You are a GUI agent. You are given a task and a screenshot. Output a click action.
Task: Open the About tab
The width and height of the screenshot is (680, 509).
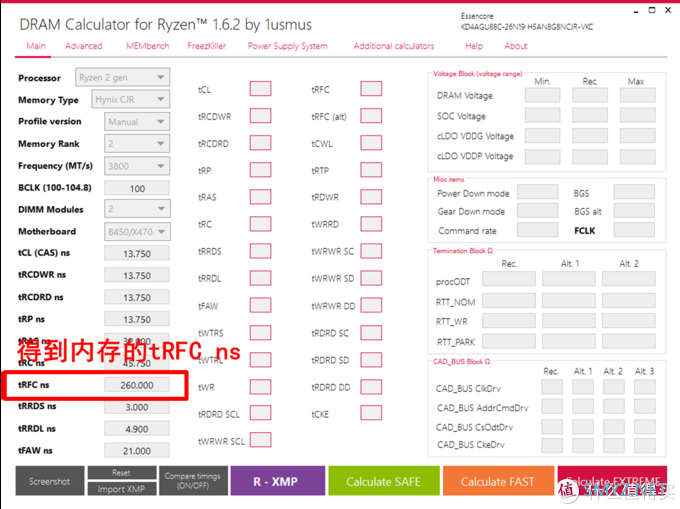pos(516,46)
